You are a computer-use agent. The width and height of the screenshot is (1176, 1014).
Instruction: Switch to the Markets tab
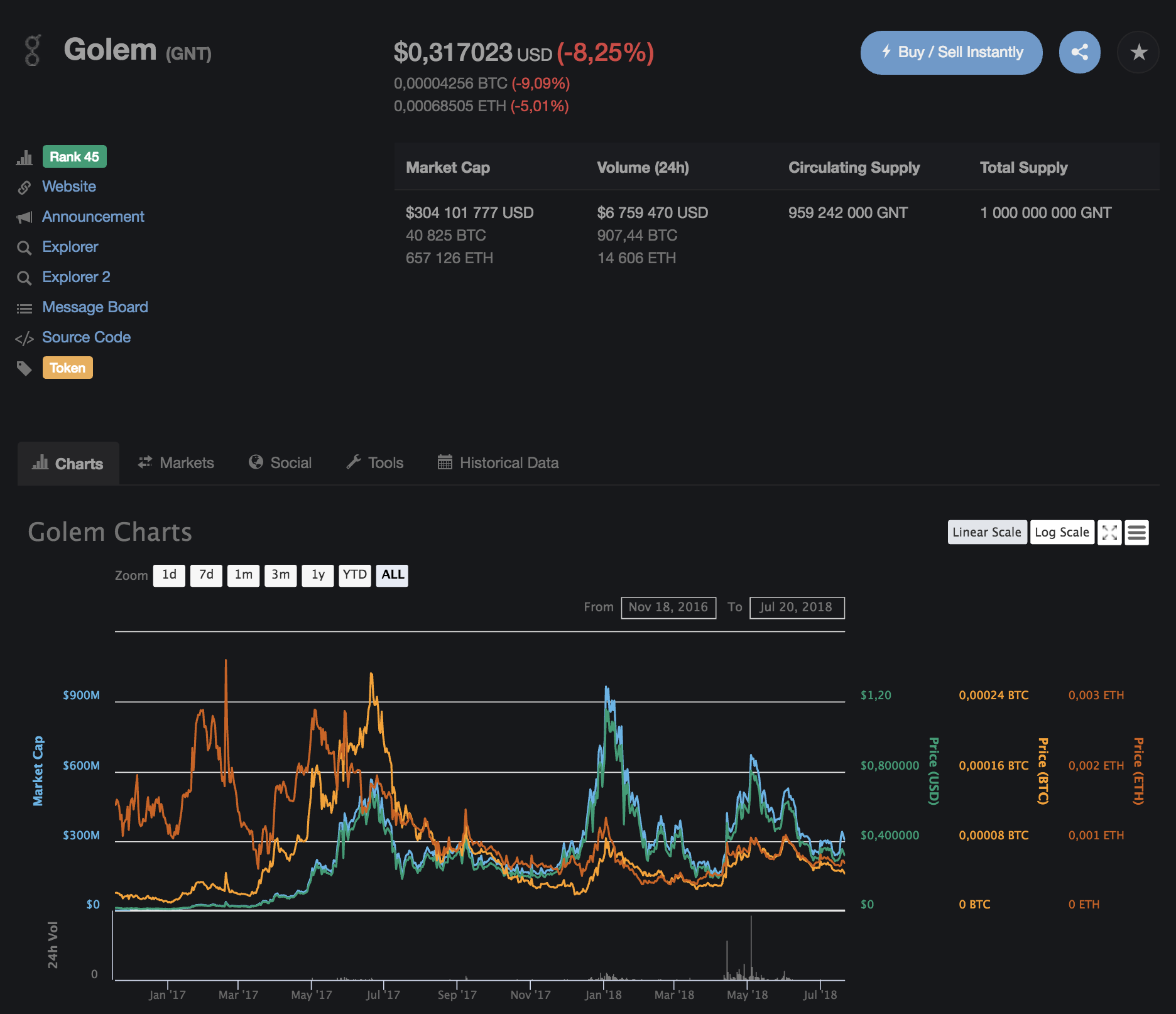tap(176, 463)
